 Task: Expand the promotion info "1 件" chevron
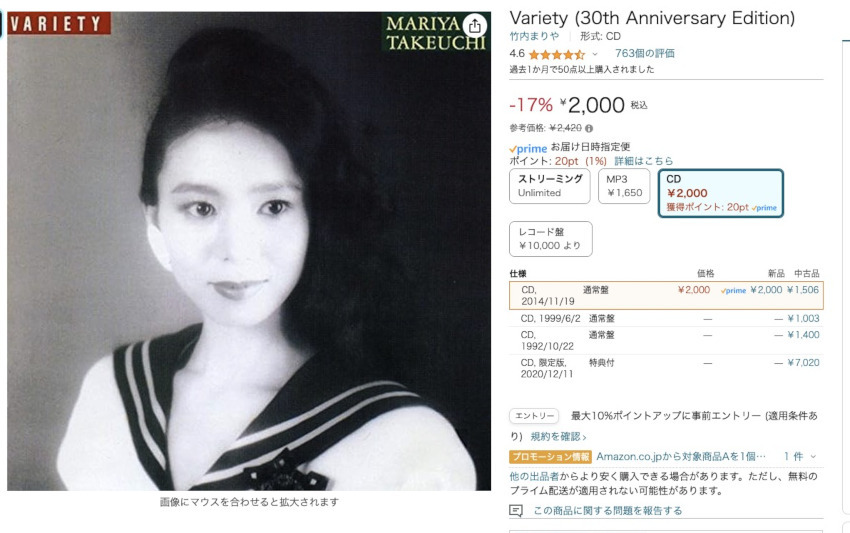point(813,457)
